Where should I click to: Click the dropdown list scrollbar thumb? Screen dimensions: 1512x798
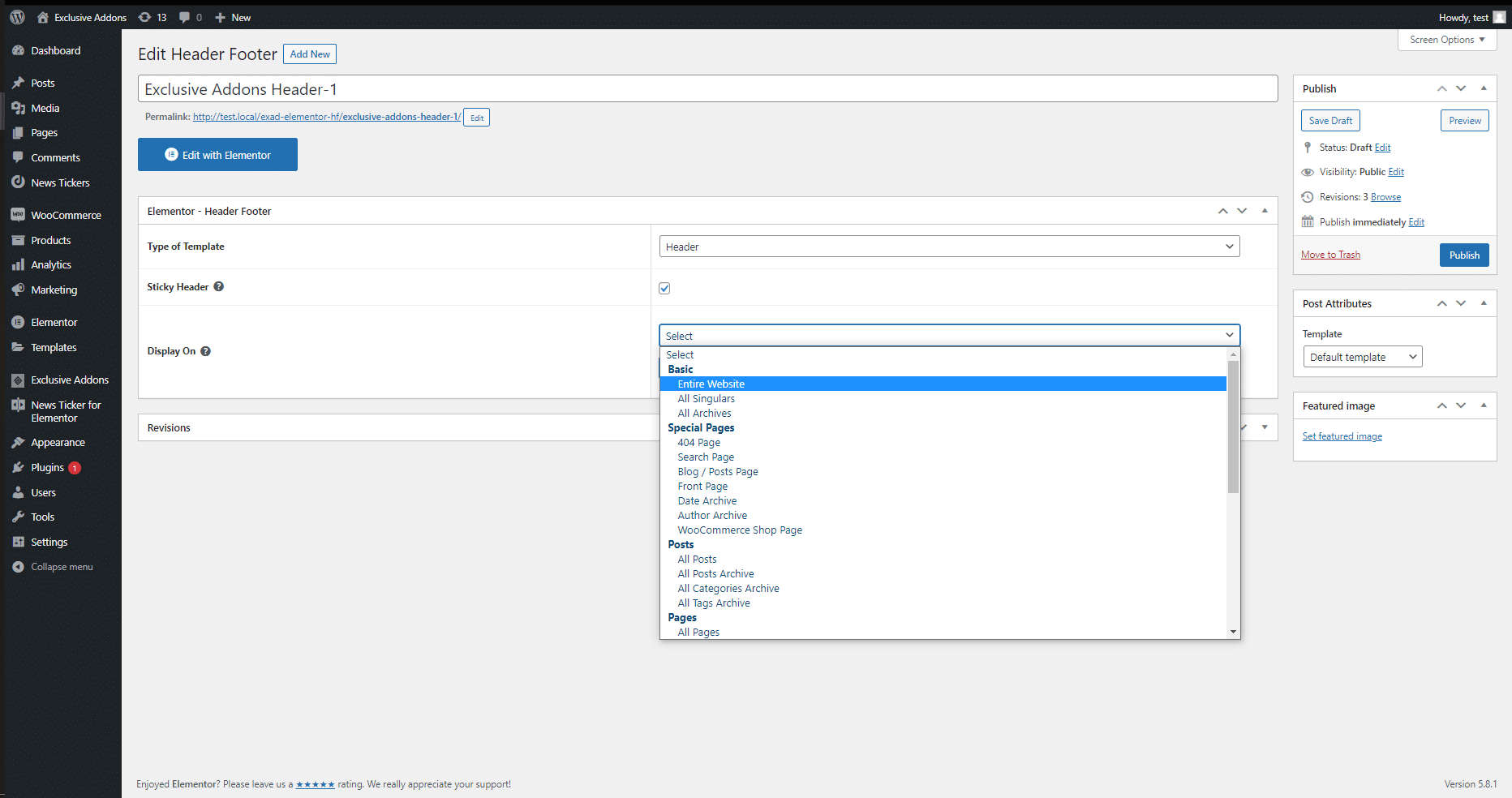[x=1233, y=427]
